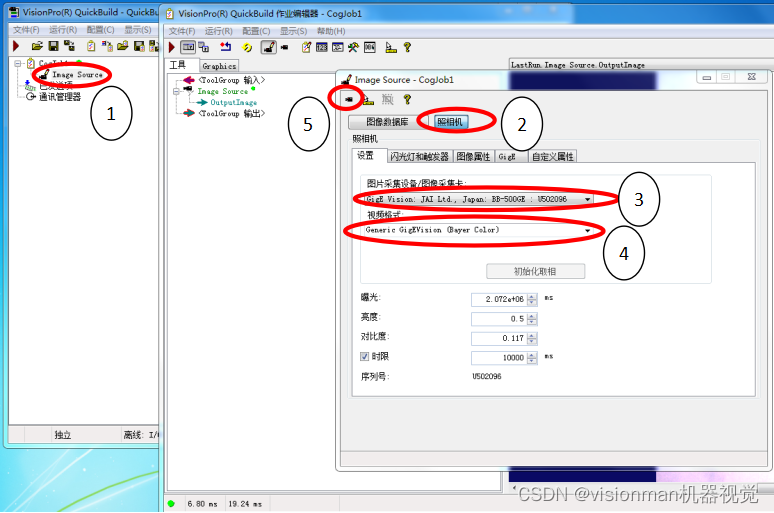Image resolution: width=774 pixels, height=513 pixels.
Task: Save QuickBuild application with floppy disk icon
Action: click(x=53, y=46)
